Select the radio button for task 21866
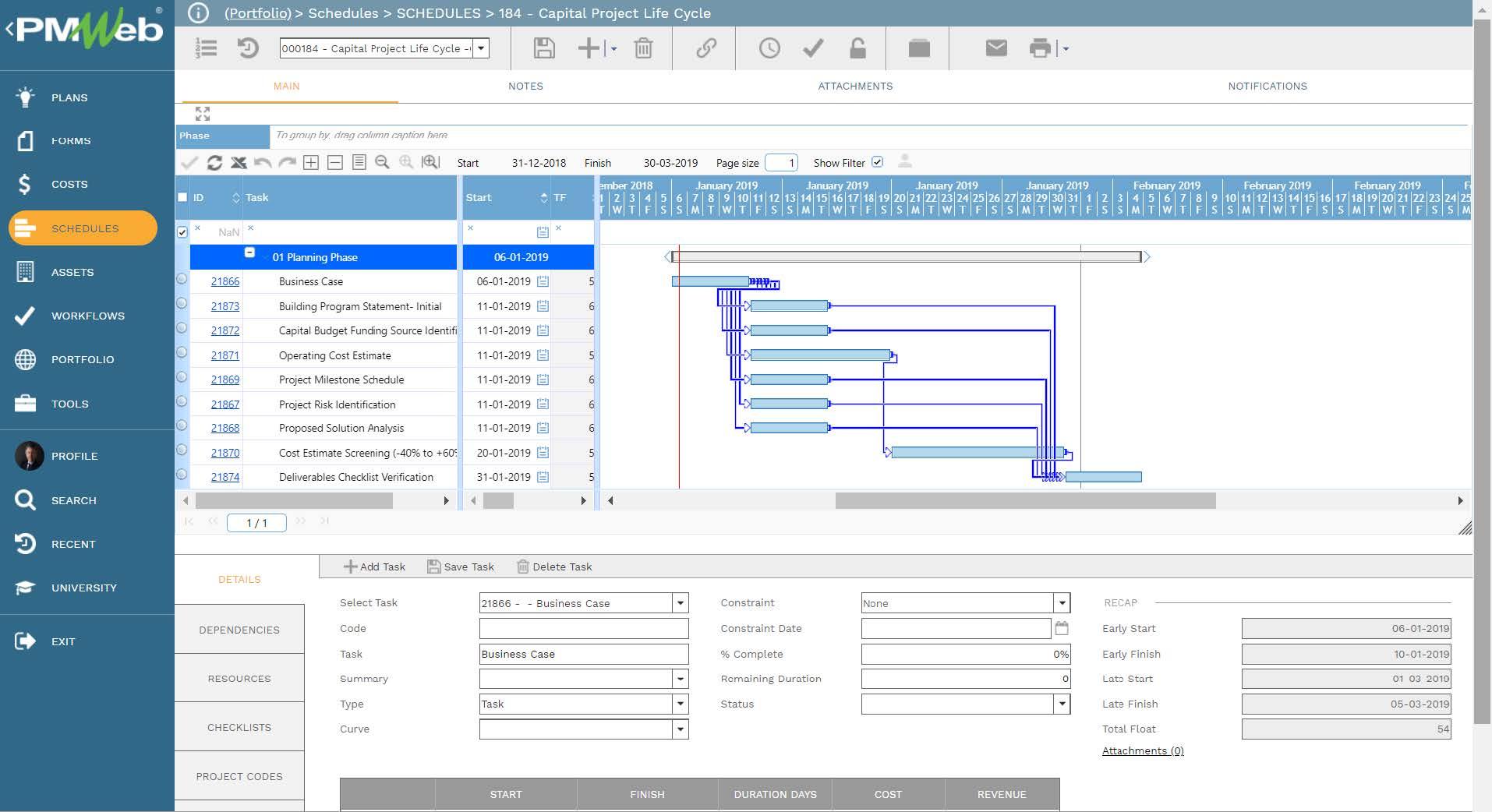The height and width of the screenshot is (812, 1492). 182,279
